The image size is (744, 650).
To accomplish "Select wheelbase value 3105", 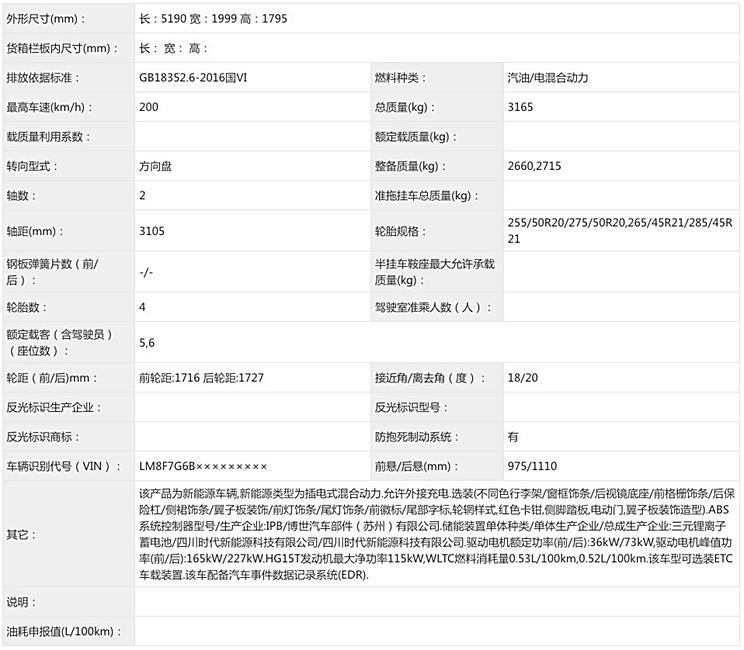I will tap(152, 232).
